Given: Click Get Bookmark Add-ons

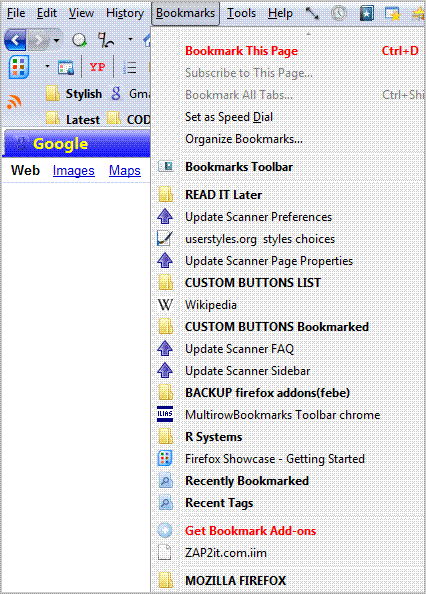Looking at the screenshot, I should [250, 531].
